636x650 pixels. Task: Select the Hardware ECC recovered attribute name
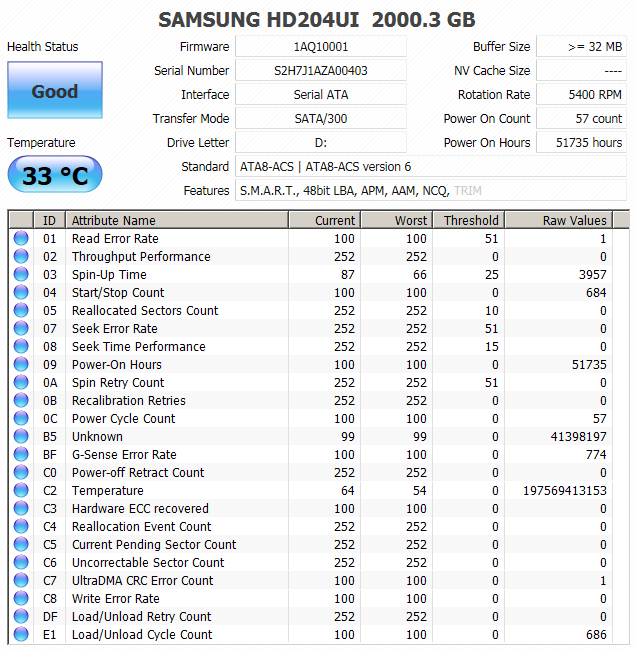tap(140, 508)
